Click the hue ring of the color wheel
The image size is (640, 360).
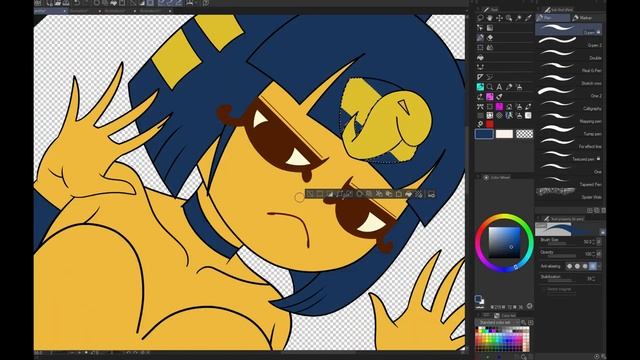tap(504, 216)
